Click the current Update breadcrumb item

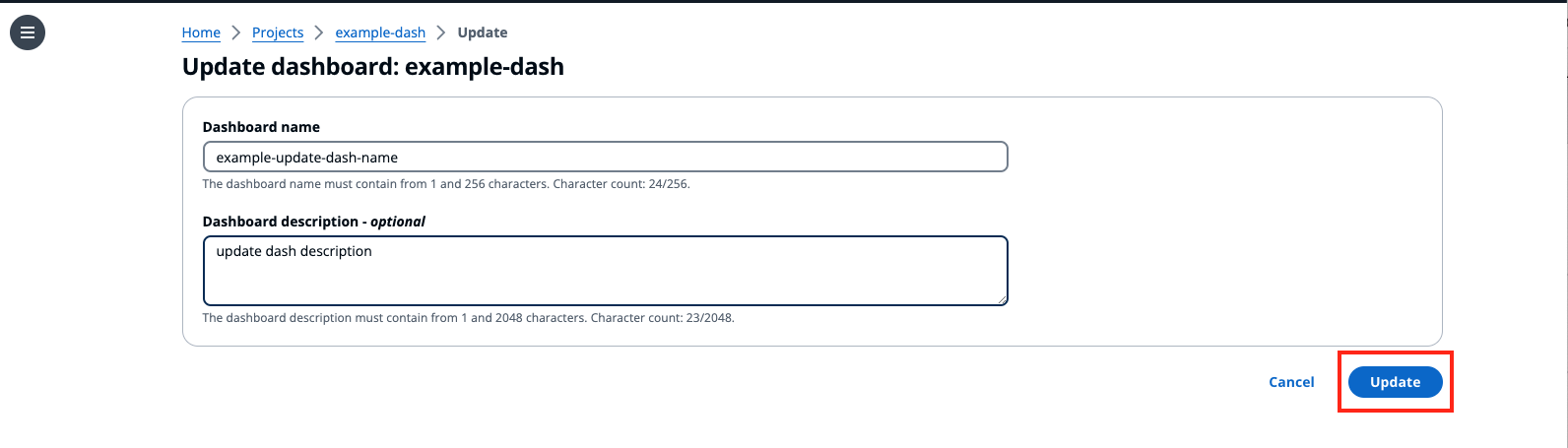(x=483, y=32)
